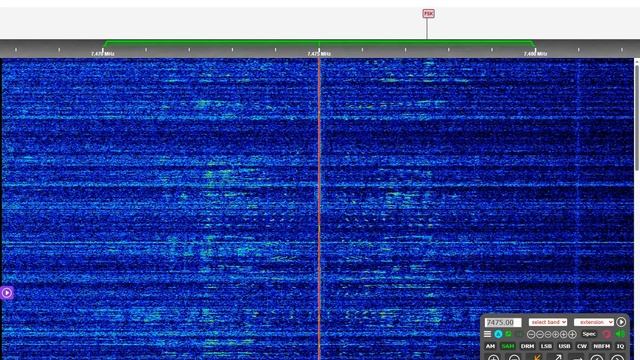Click the green icon beside the VFO A button
640x360 pixels.
(508, 334)
